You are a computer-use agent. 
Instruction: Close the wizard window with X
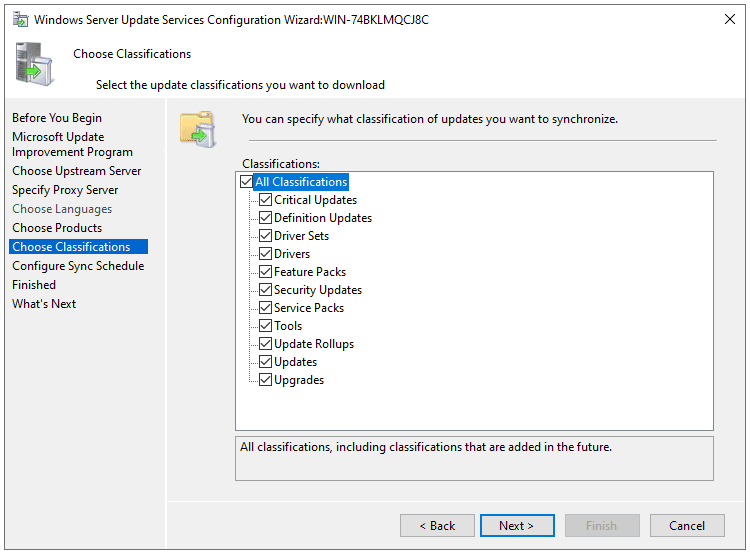tap(729, 19)
